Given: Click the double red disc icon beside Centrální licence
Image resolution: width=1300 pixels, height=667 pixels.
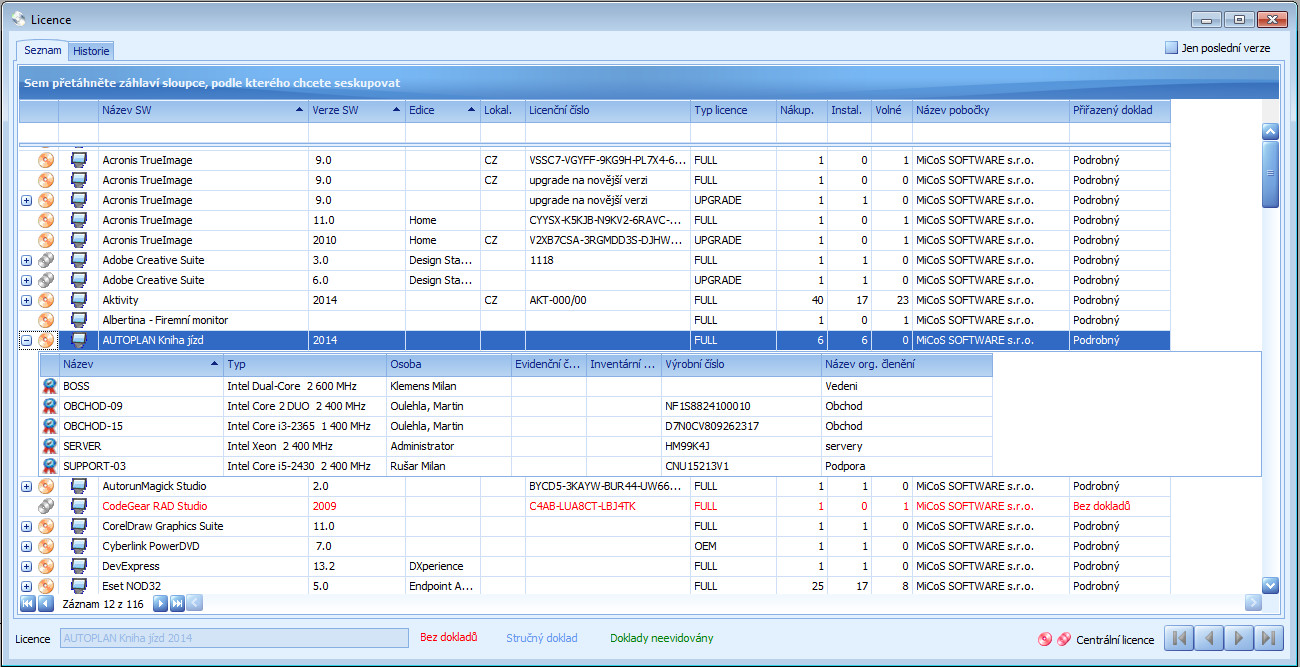Looking at the screenshot, I should click(x=1064, y=639).
